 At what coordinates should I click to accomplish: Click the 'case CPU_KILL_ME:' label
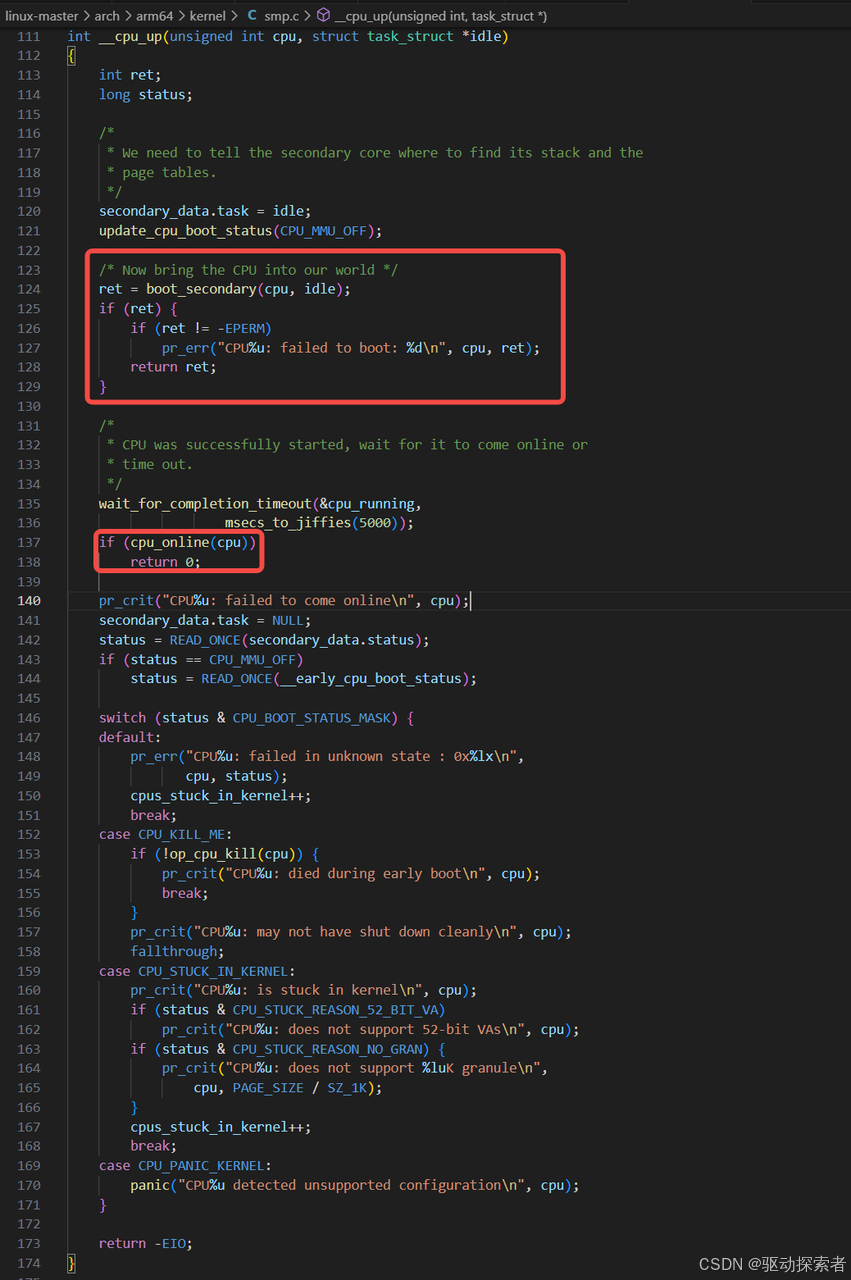[x=166, y=835]
